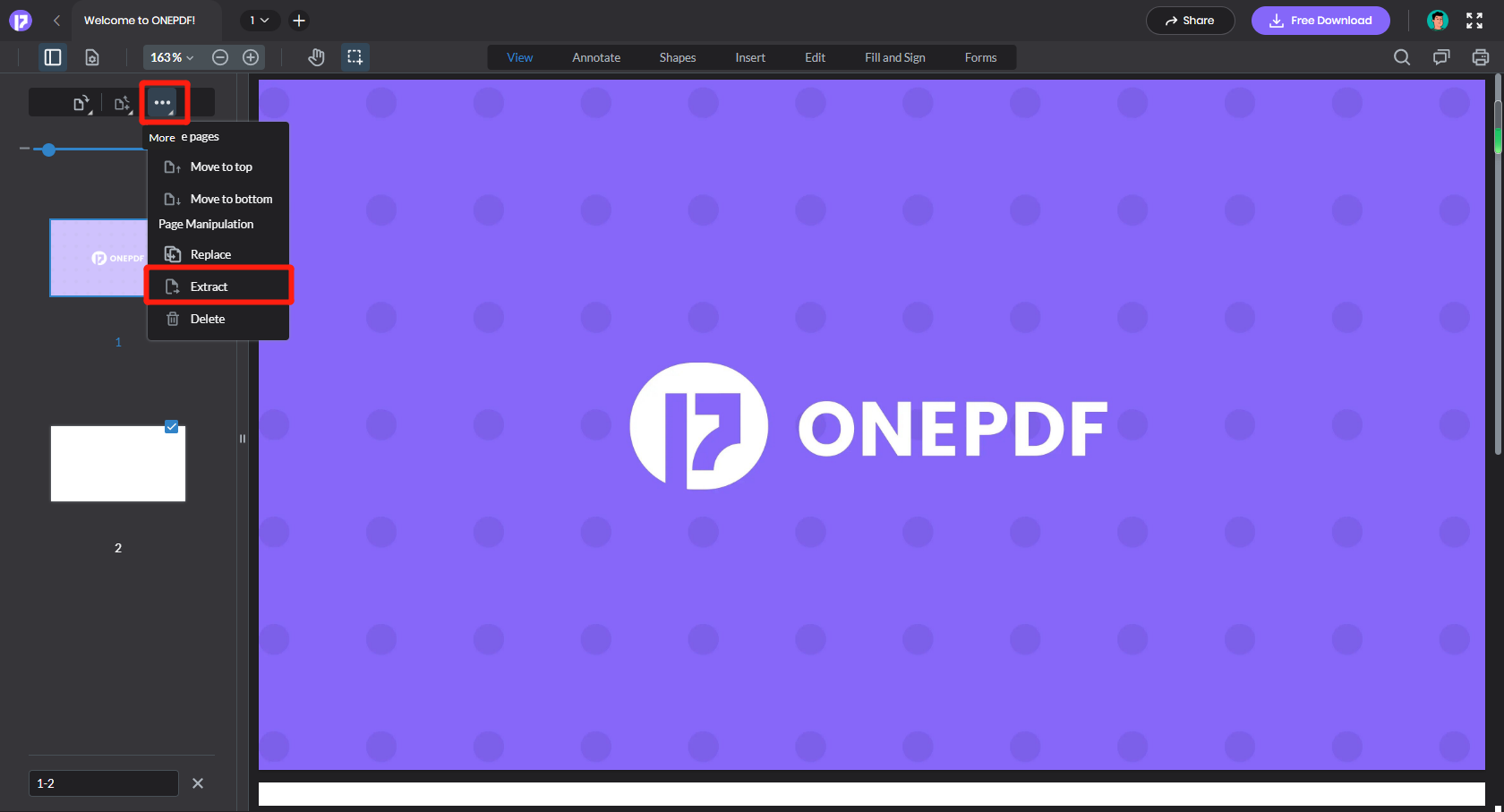
Task: Open the comments panel icon
Action: click(x=1441, y=57)
